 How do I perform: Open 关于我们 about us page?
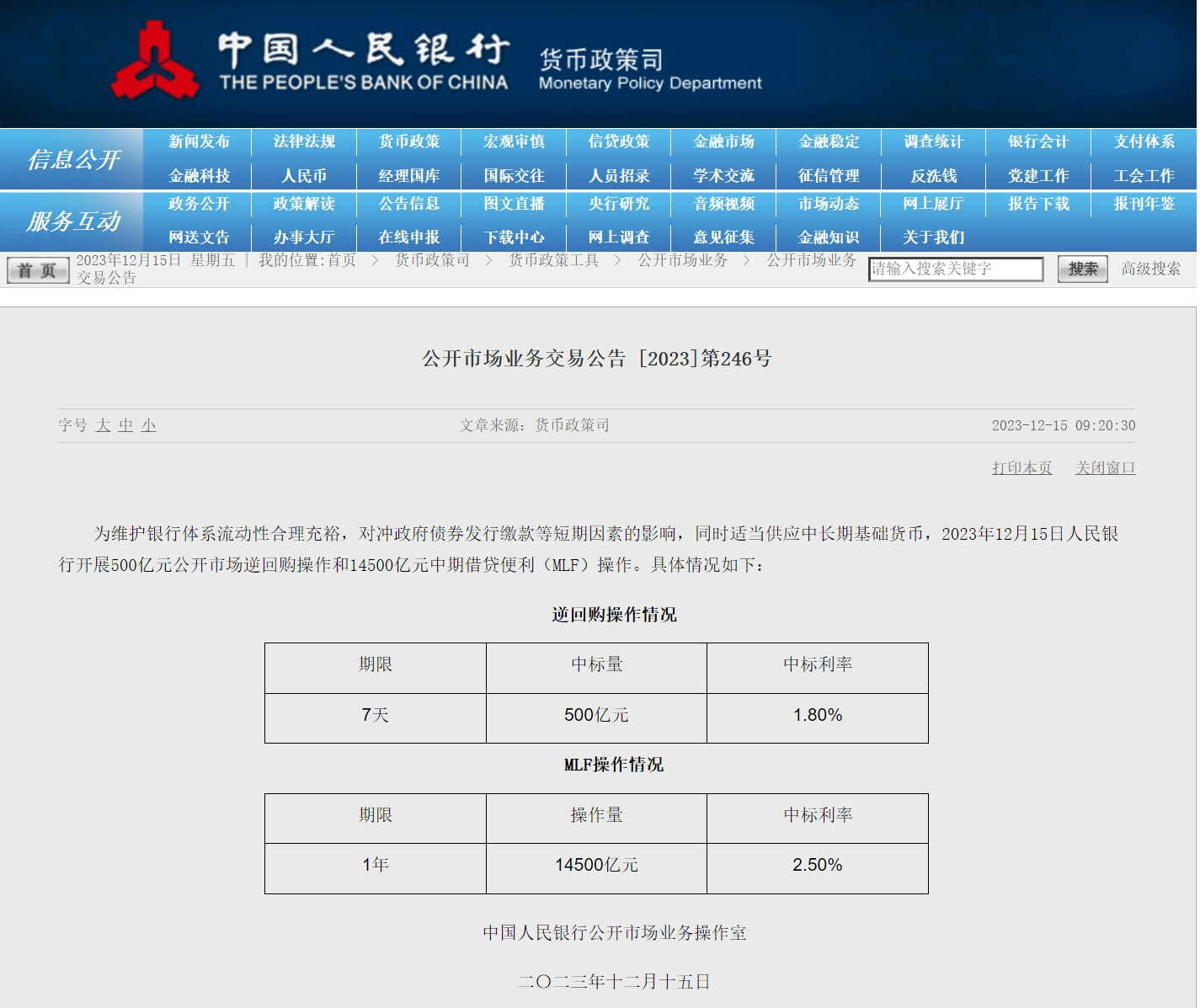(933, 237)
